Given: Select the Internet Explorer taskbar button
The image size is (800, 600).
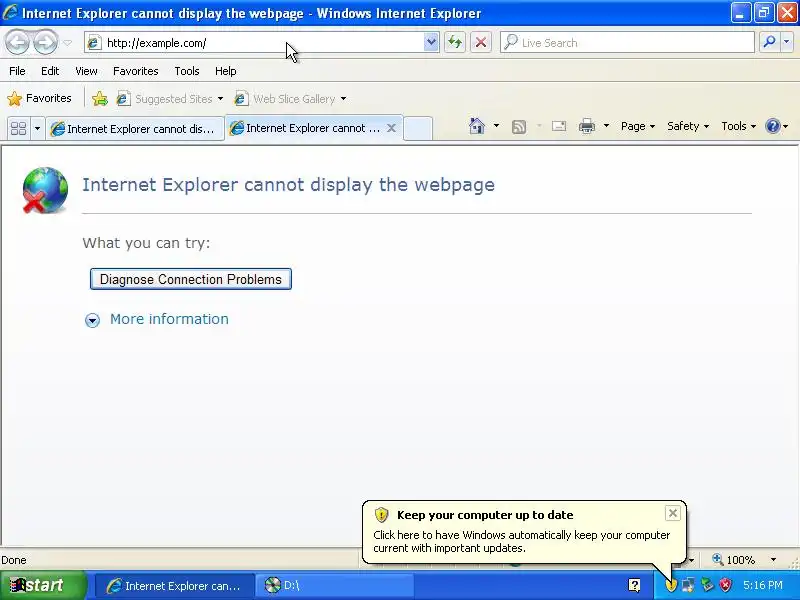Looking at the screenshot, I should point(174,586).
